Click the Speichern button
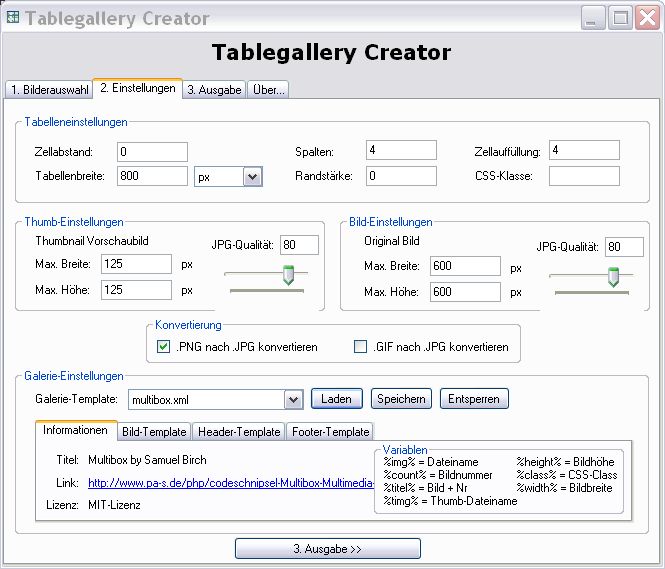The width and height of the screenshot is (665, 569). 402,399
